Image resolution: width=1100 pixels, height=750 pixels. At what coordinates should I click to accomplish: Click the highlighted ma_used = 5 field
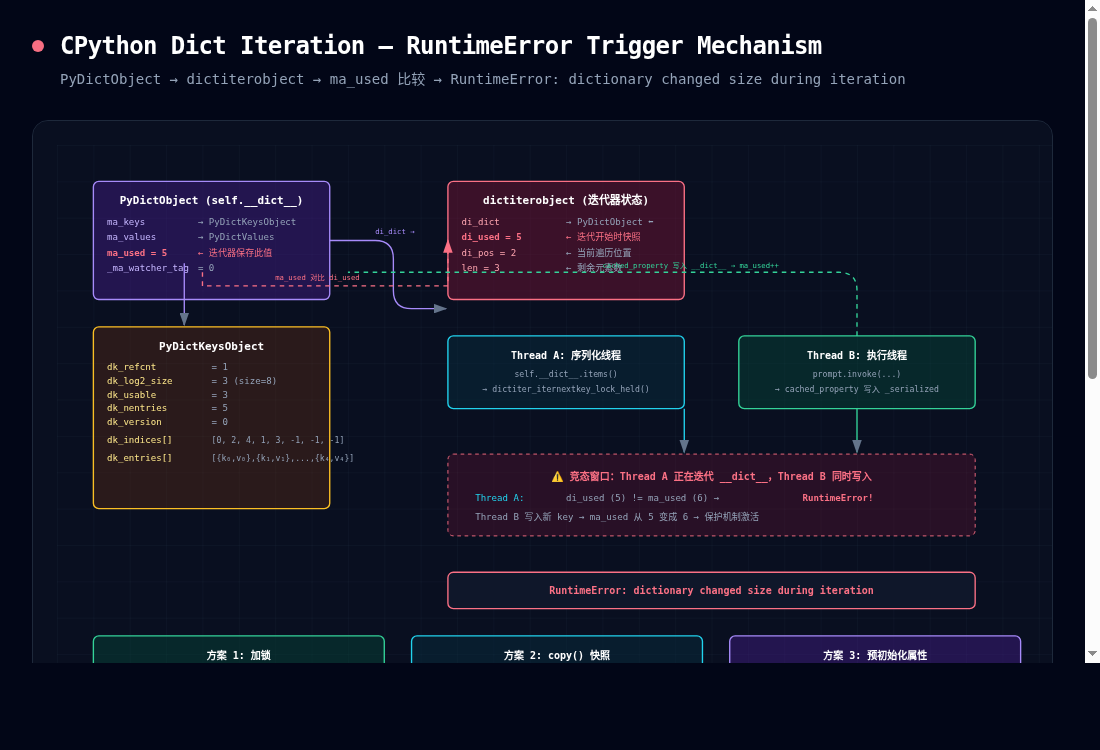pyautogui.click(x=137, y=253)
